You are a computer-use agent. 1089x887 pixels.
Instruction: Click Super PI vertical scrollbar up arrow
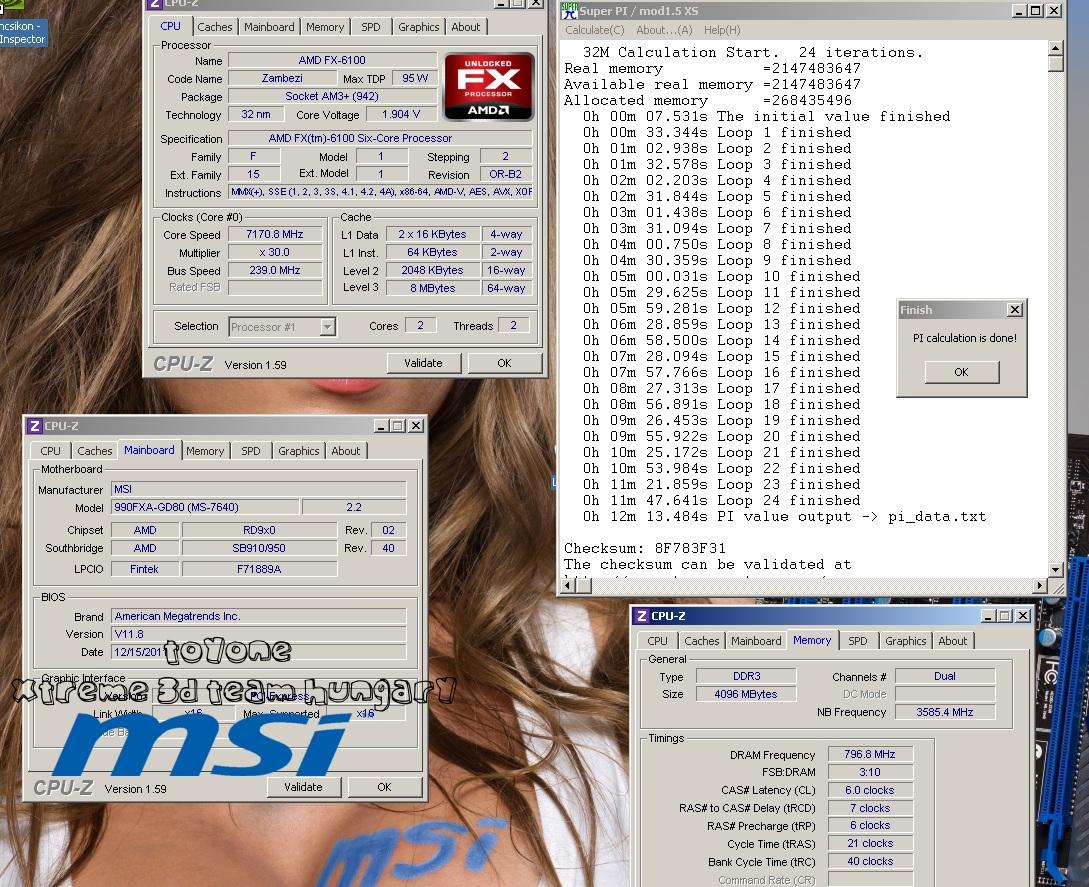(x=1056, y=48)
